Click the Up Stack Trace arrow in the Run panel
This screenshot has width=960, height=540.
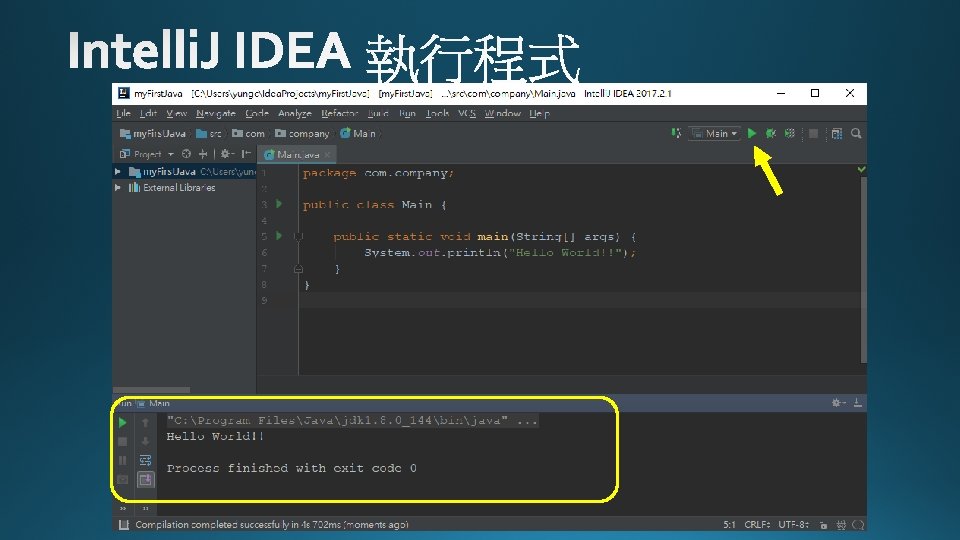(145, 422)
